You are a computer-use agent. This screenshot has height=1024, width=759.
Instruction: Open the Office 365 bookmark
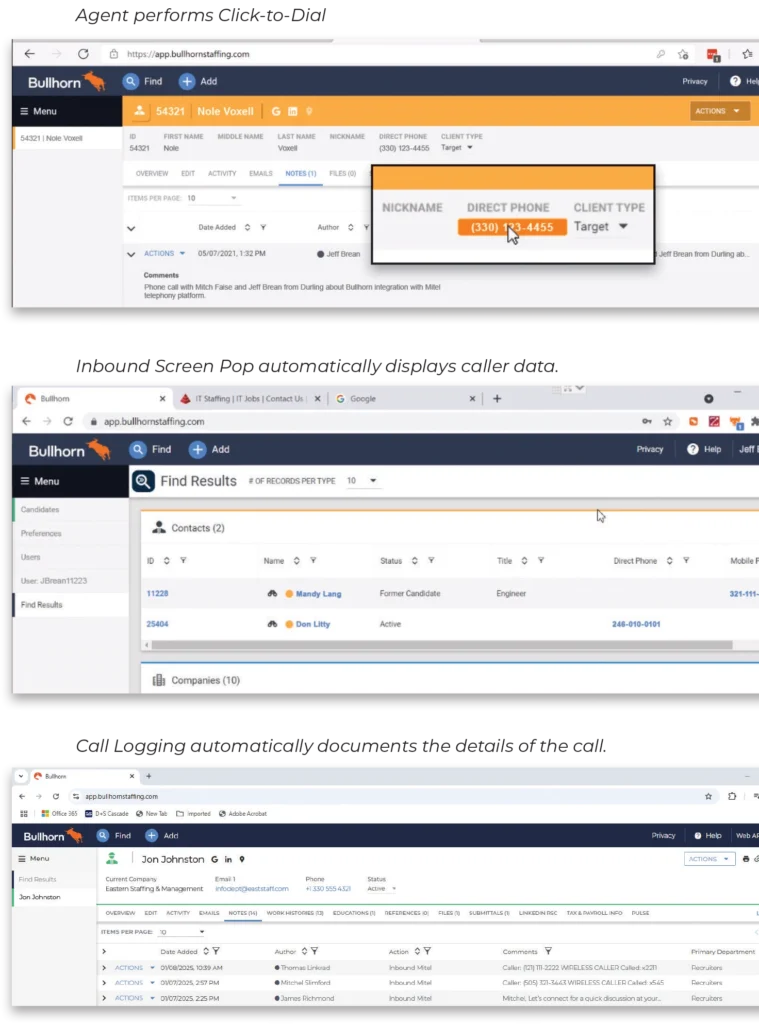click(59, 814)
